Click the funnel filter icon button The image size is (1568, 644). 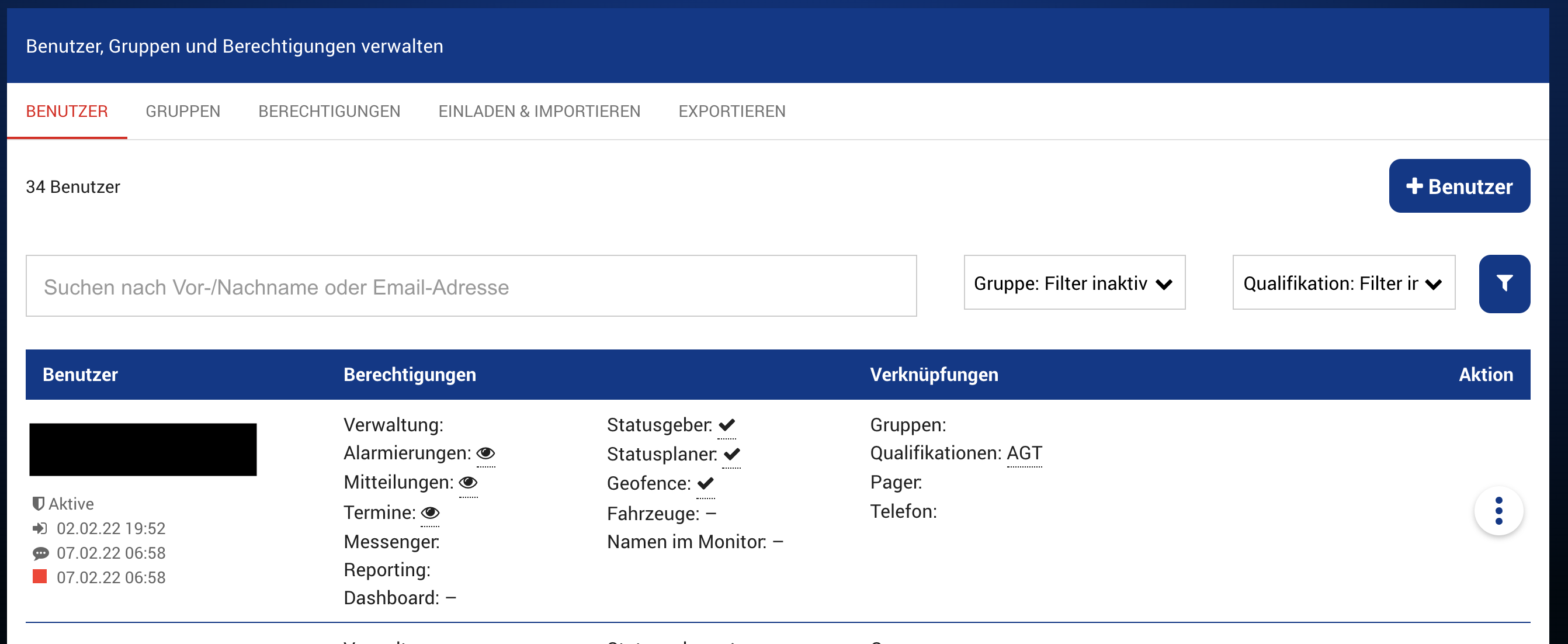point(1504,283)
